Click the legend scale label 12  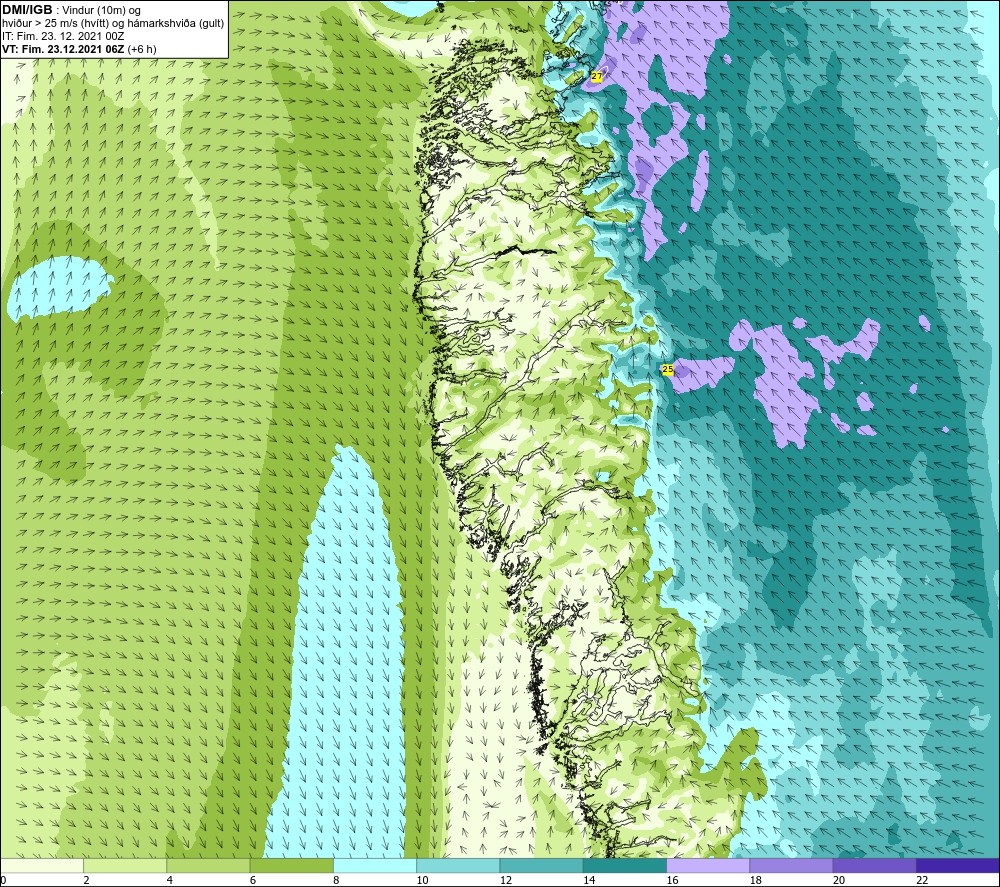click(506, 880)
